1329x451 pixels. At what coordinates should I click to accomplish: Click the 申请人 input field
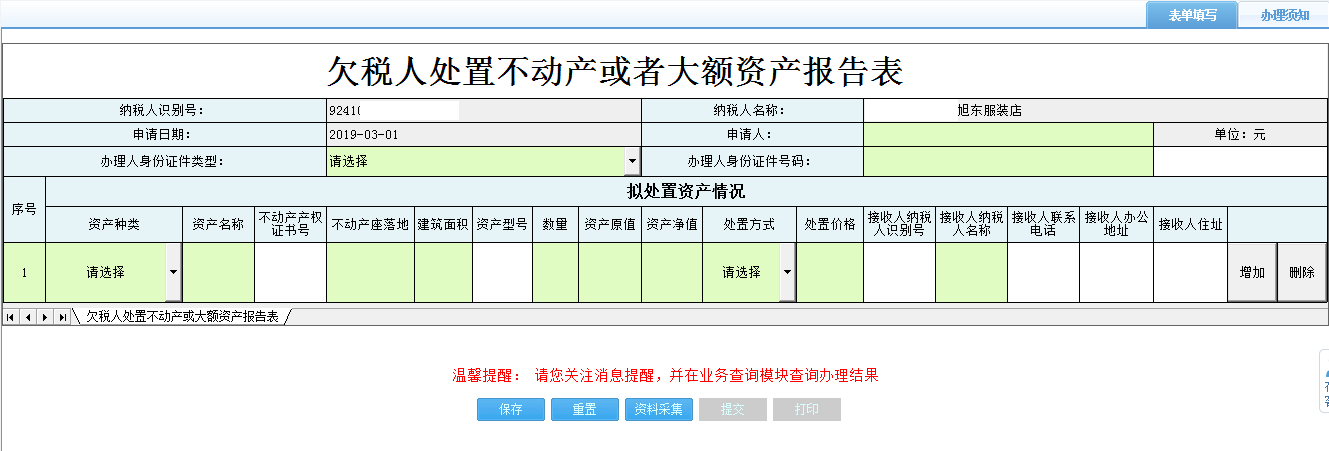1008,134
